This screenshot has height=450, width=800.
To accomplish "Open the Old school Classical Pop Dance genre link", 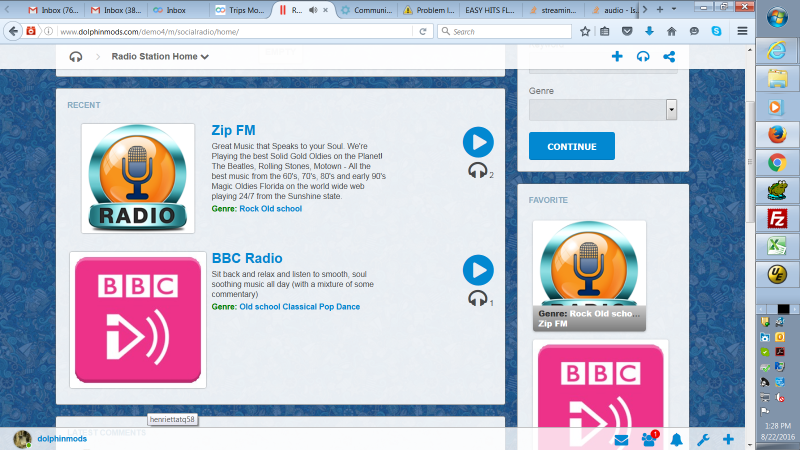I will (x=299, y=307).
